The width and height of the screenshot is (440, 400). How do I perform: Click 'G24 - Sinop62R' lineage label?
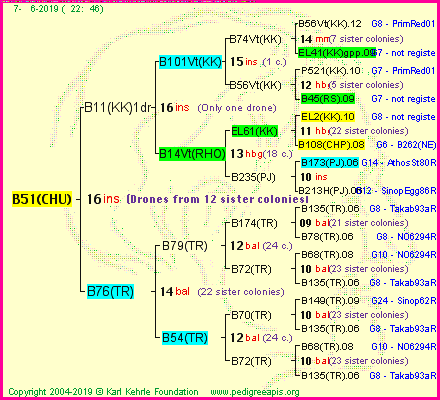(x=404, y=301)
